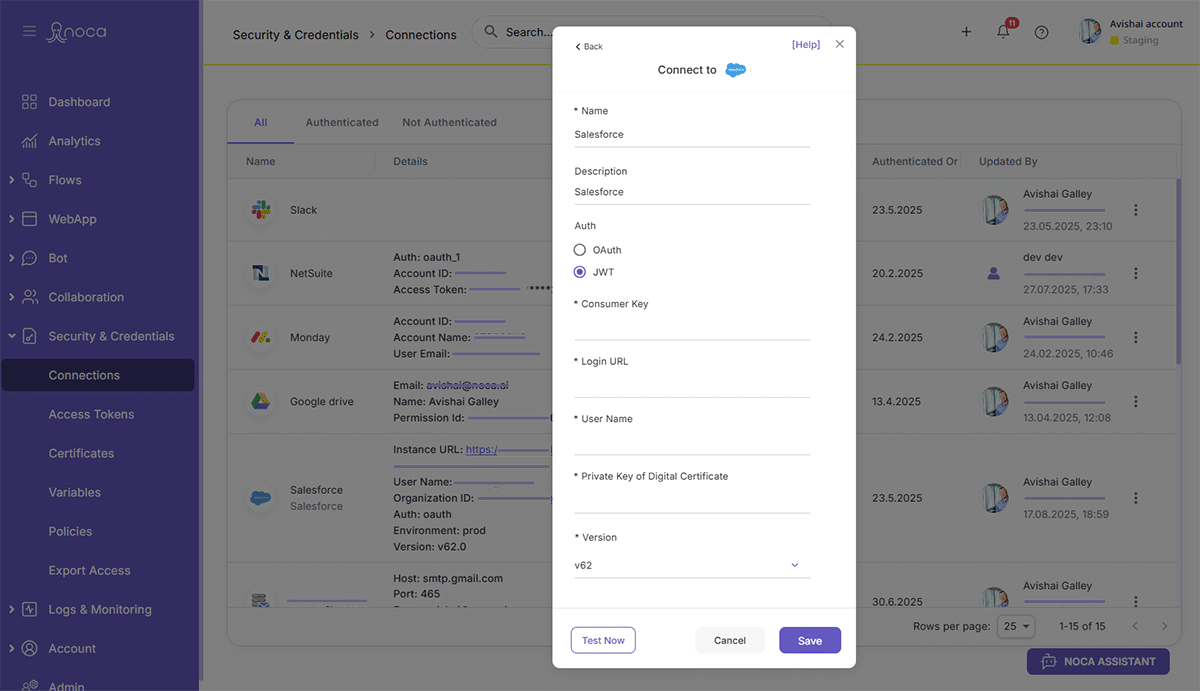Viewport: 1200px width, 691px height.
Task: Click the Save button
Action: point(809,640)
